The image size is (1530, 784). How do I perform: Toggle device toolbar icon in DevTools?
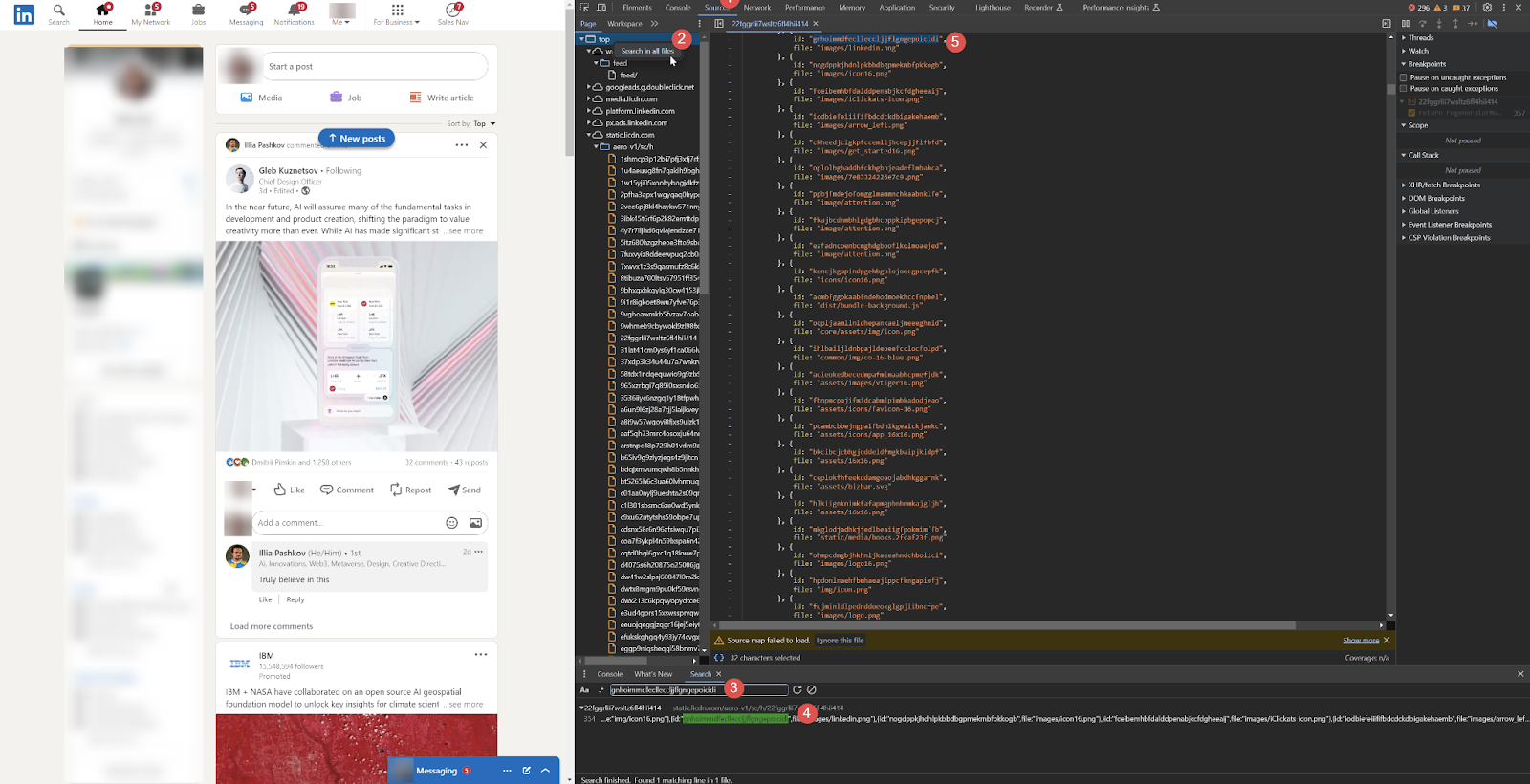coord(601,8)
